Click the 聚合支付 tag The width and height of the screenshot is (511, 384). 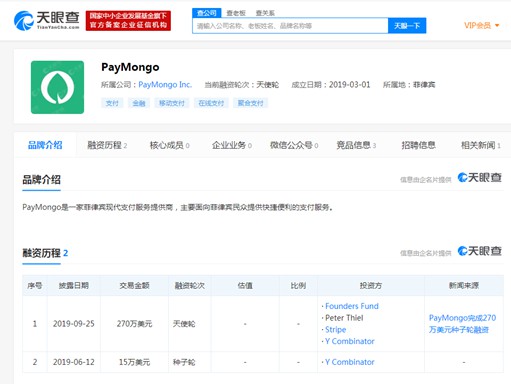point(250,103)
